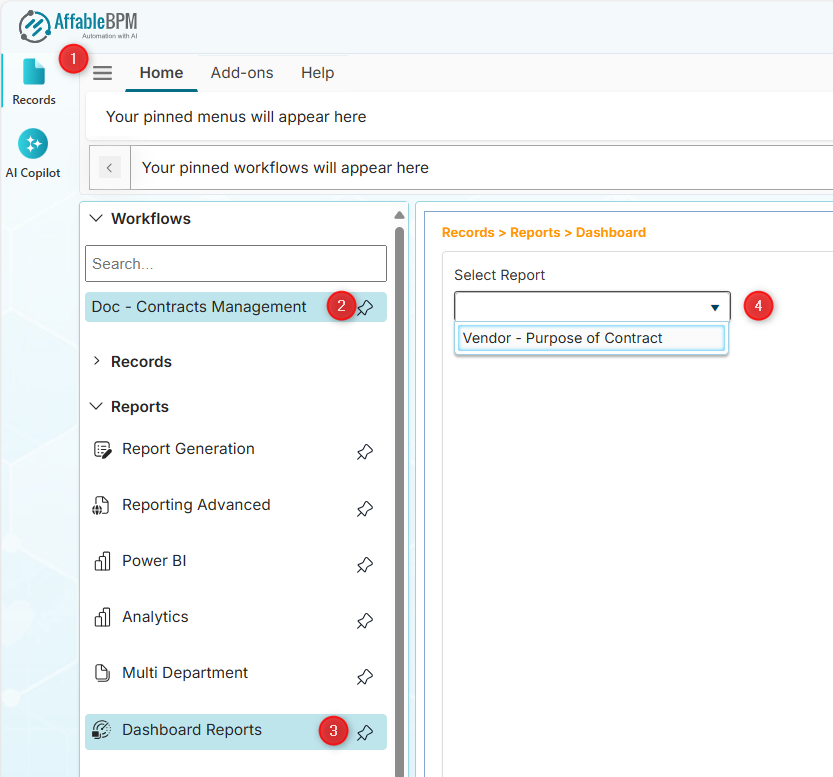The height and width of the screenshot is (777, 833).
Task: Click the Records breadcrumb link
Action: click(x=468, y=232)
